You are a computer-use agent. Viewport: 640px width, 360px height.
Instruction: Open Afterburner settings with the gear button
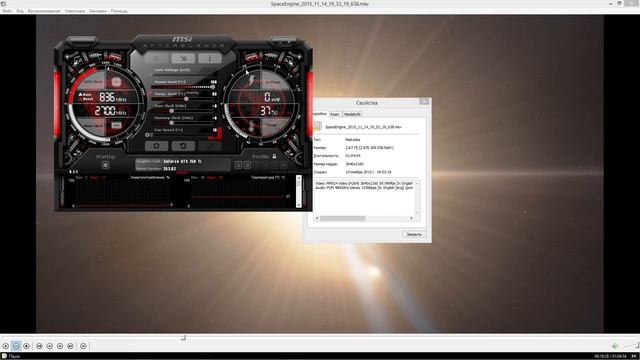pos(156,146)
